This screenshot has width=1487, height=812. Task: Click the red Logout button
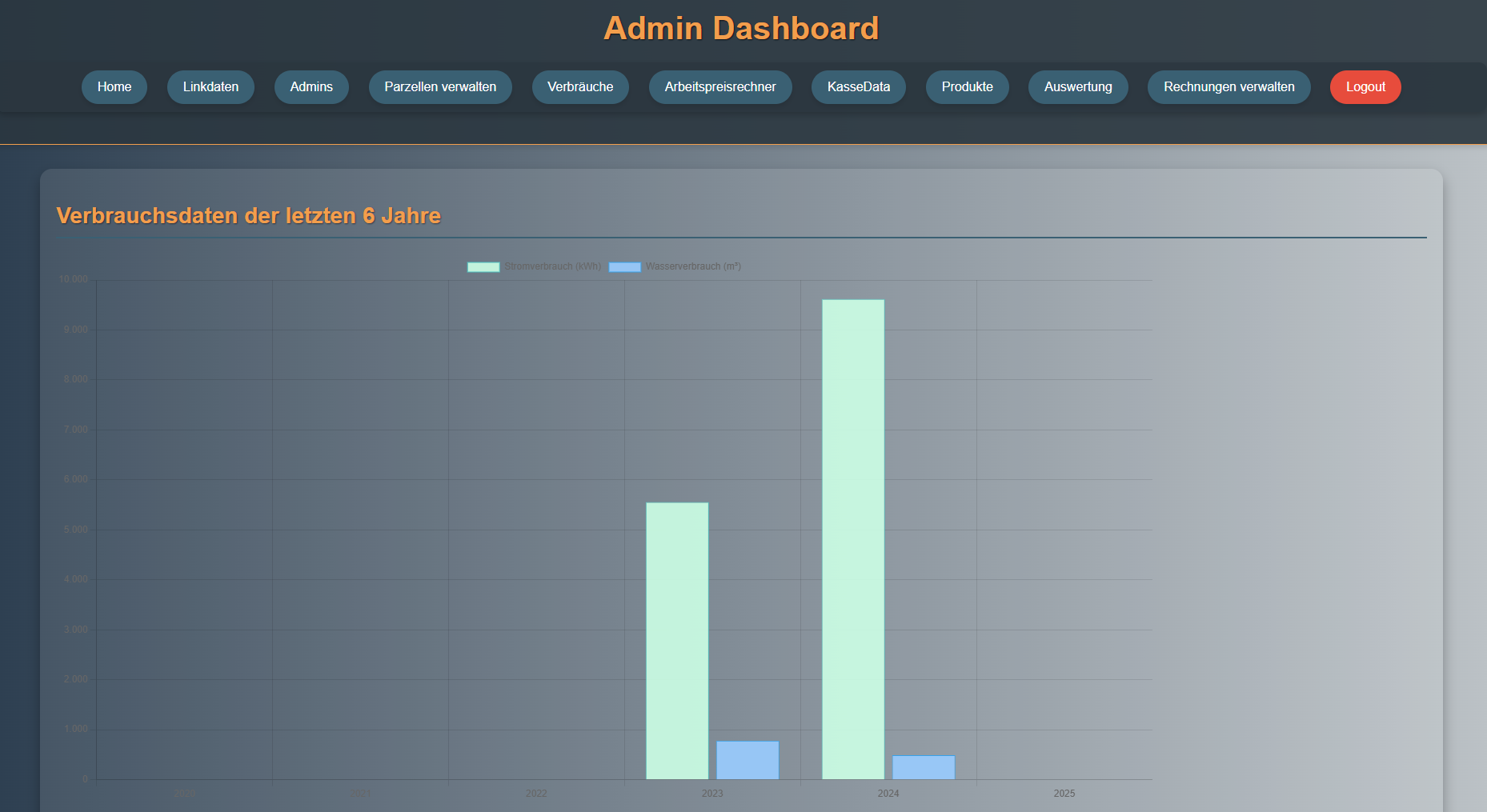(x=1365, y=87)
